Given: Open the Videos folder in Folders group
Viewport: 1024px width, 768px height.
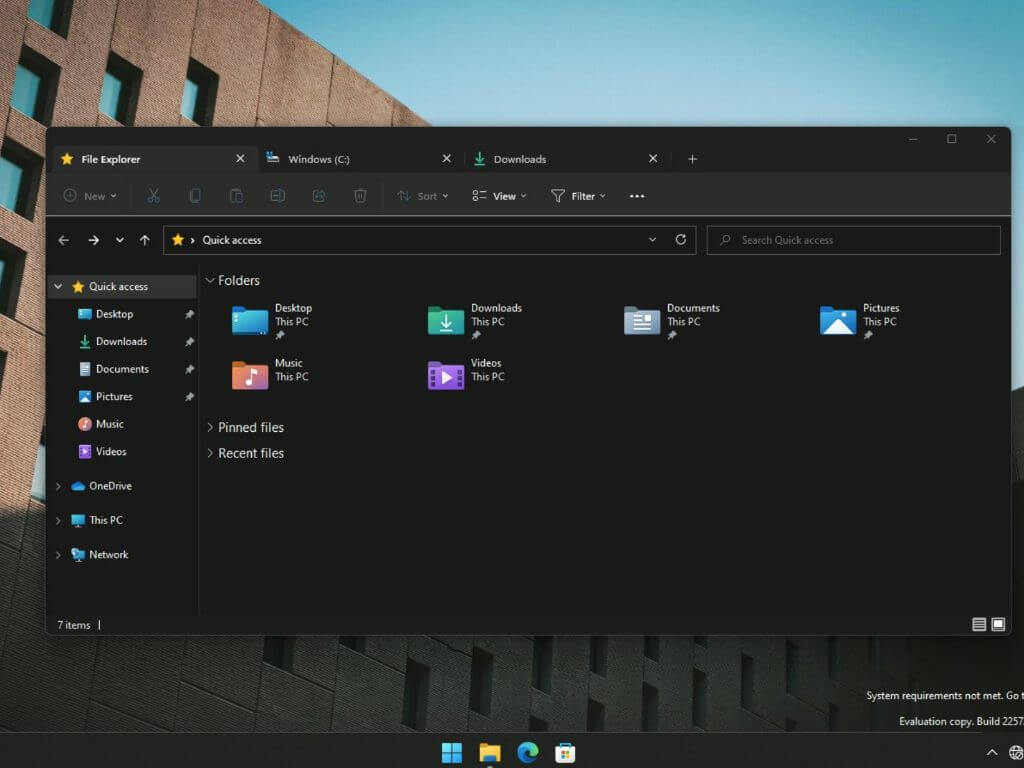Looking at the screenshot, I should (x=466, y=374).
